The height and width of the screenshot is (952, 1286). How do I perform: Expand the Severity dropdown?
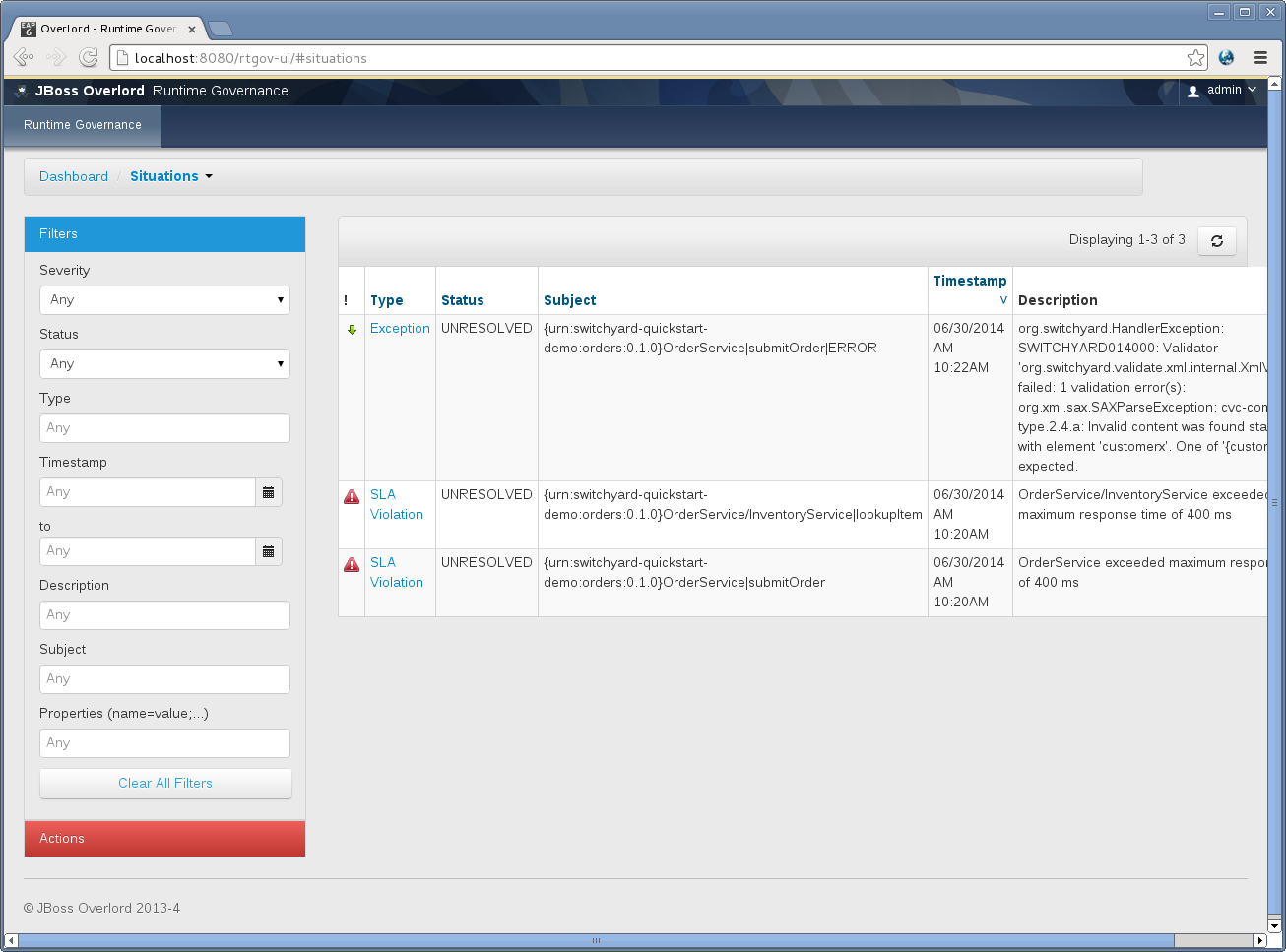click(164, 300)
